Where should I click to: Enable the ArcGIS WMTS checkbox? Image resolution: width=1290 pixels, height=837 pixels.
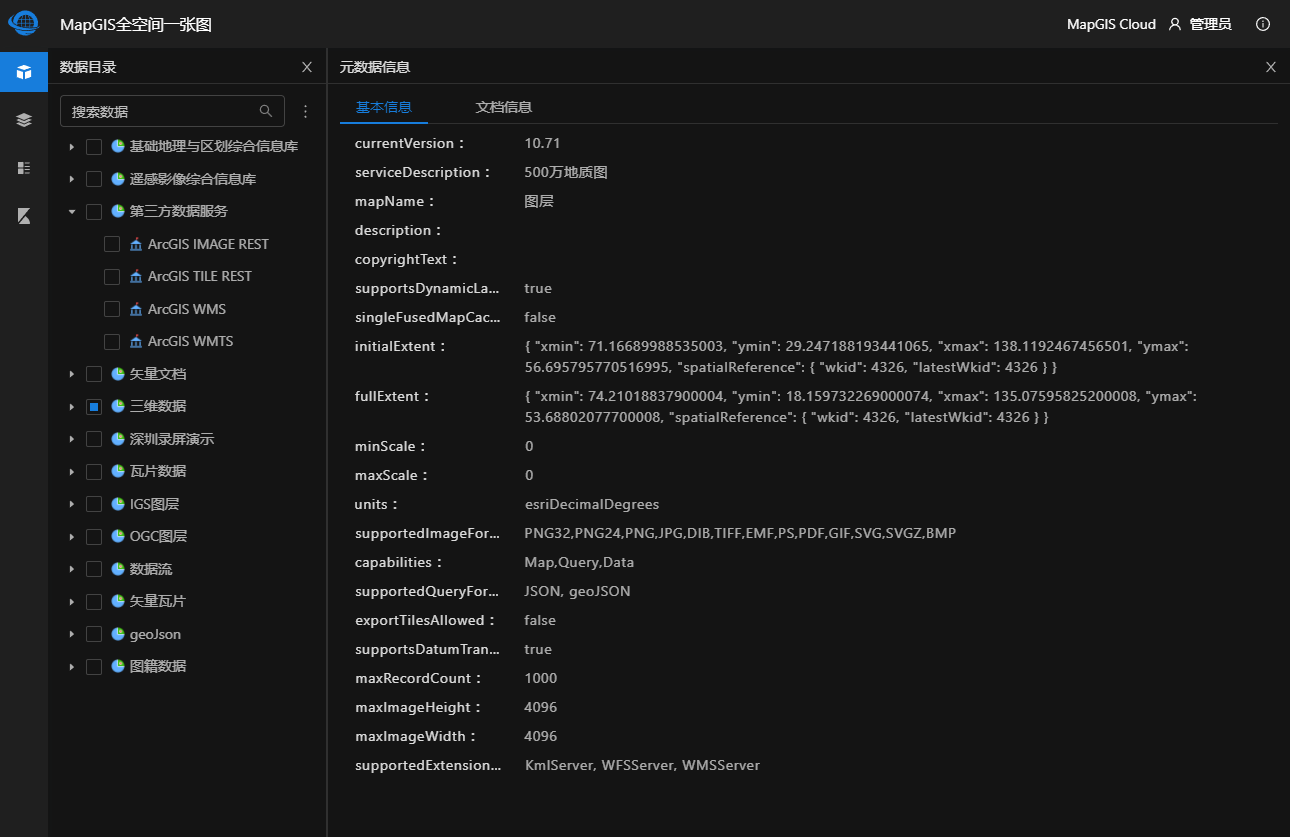[112, 342]
